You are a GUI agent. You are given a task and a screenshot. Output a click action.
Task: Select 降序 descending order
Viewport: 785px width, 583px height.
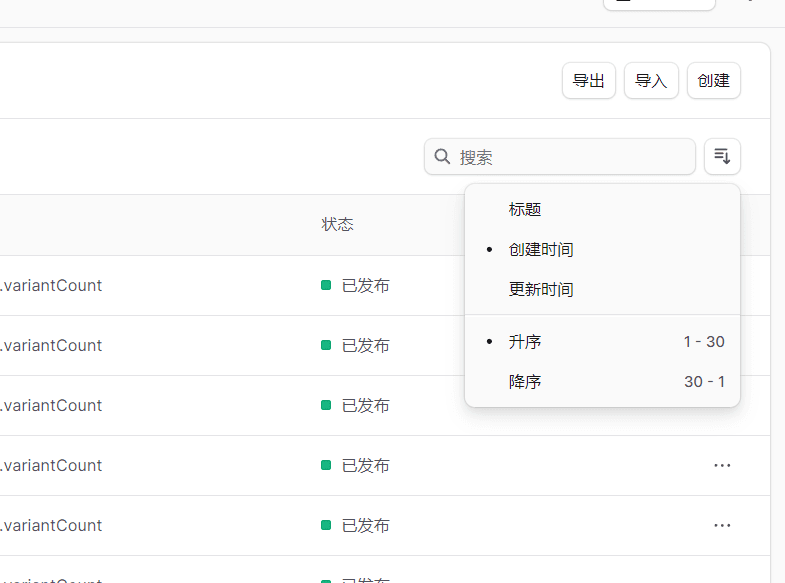tap(525, 381)
